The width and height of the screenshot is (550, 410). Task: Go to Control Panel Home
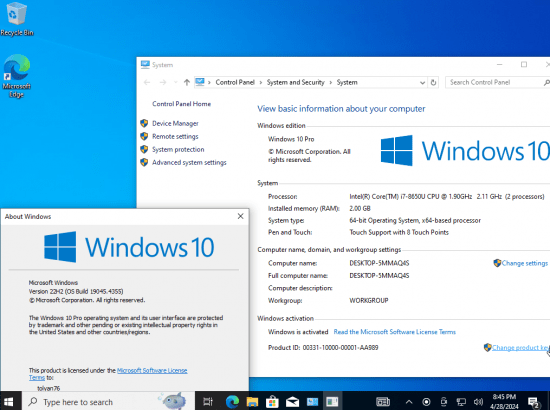[x=181, y=104]
